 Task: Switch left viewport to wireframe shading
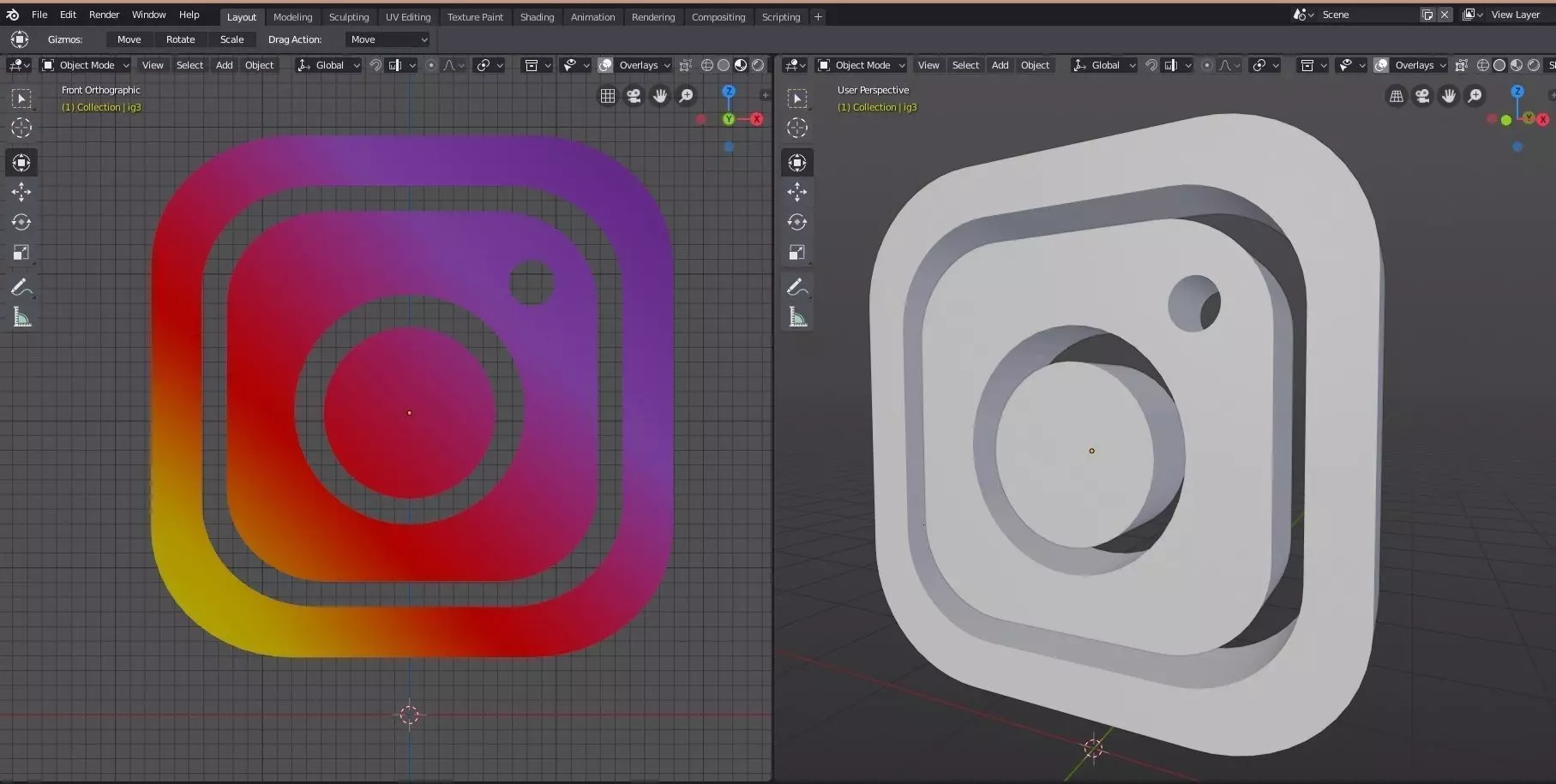(x=707, y=65)
